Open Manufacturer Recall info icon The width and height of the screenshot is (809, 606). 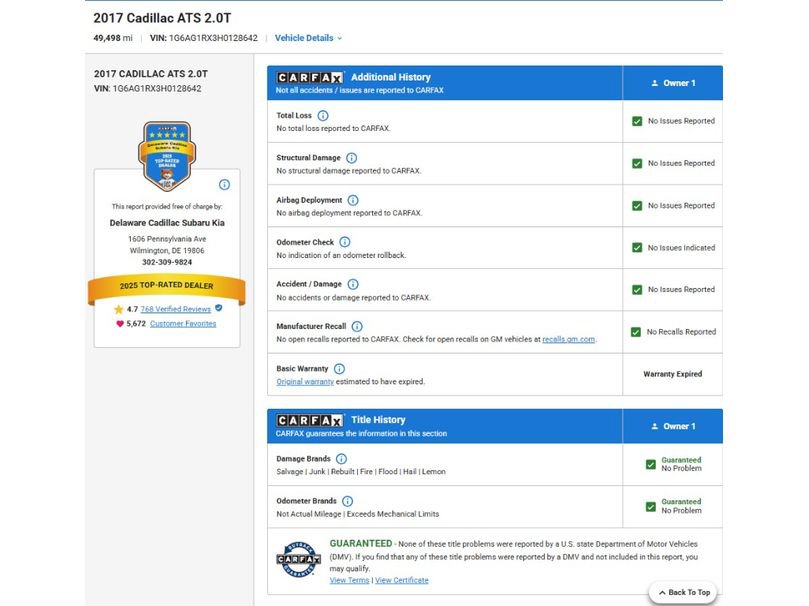click(357, 326)
